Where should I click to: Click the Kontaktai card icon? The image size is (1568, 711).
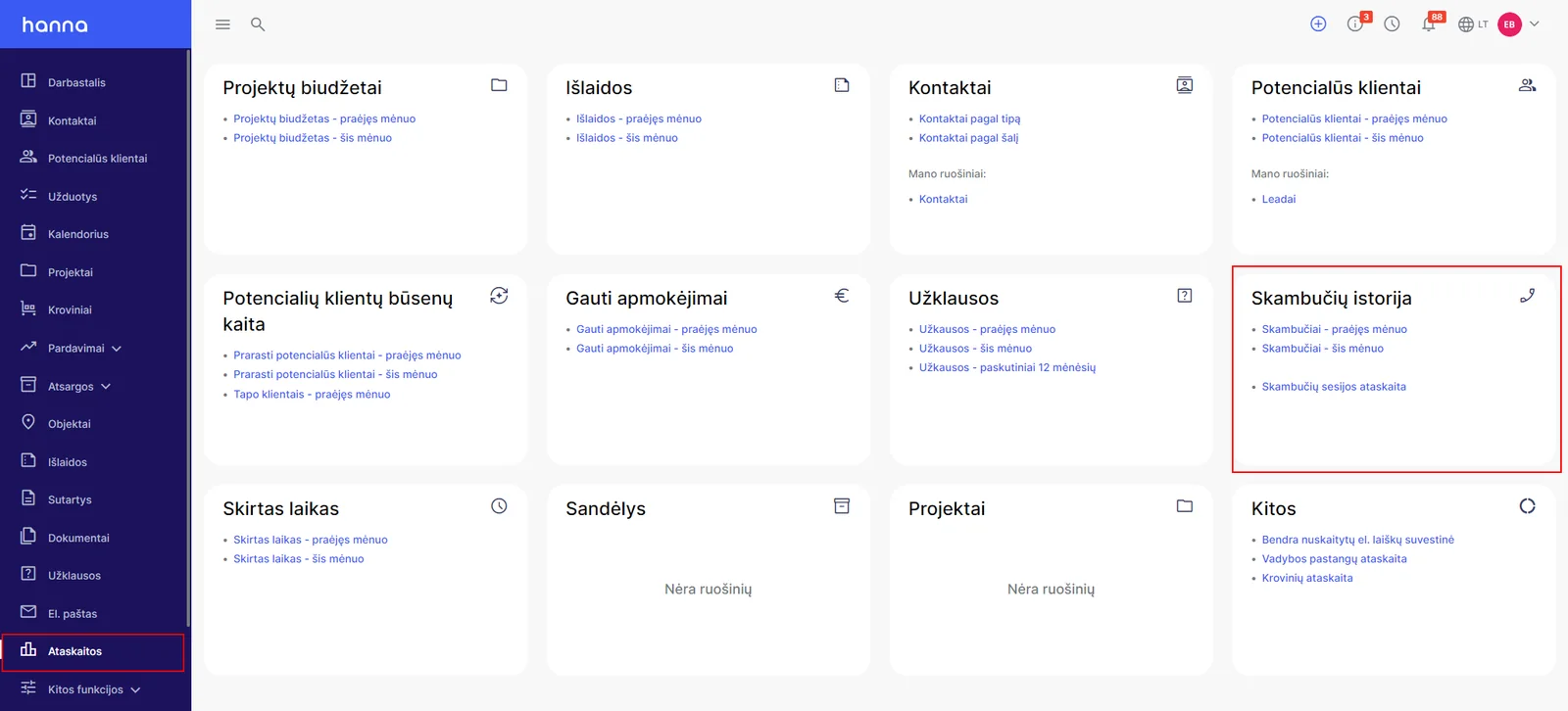click(1185, 85)
